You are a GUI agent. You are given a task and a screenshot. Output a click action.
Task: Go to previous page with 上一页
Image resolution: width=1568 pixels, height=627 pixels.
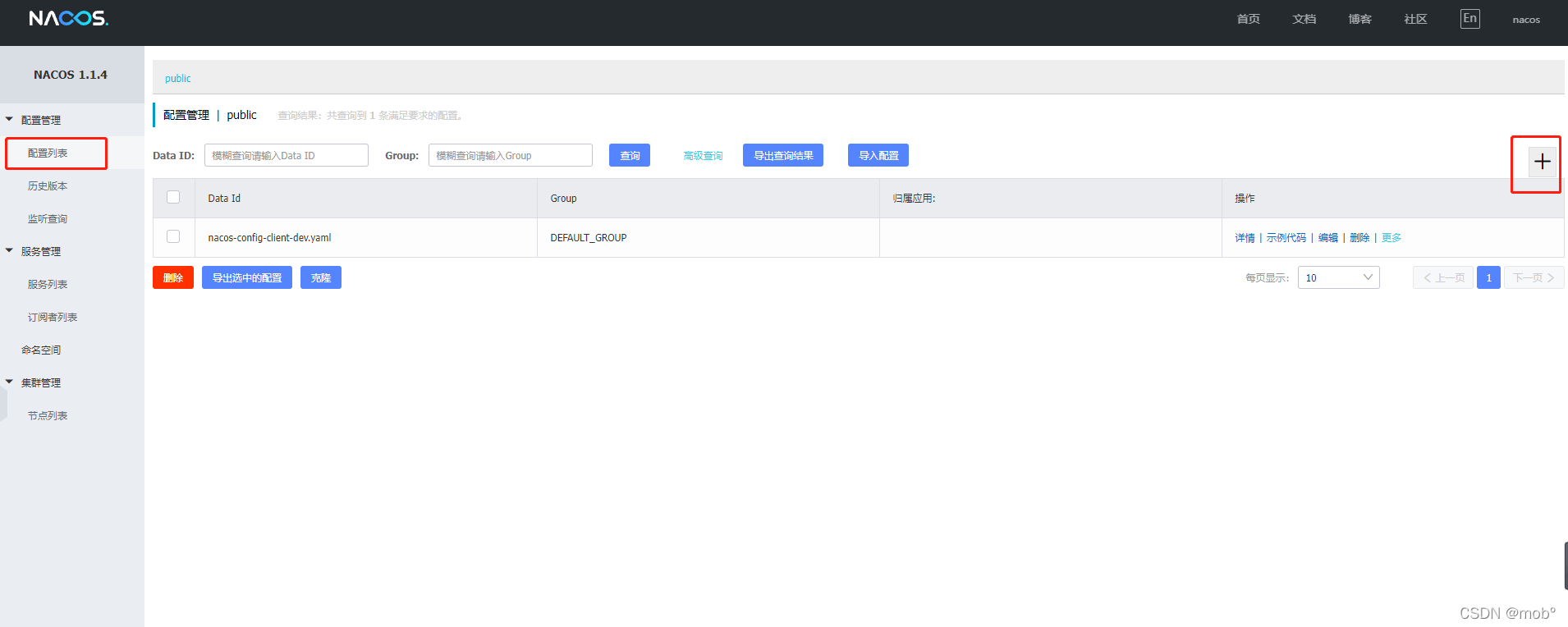pos(1443,277)
